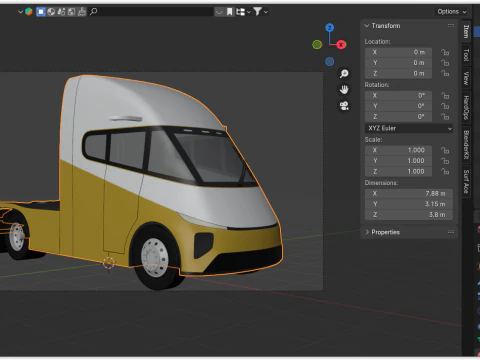Click the green negative Y gizmo circle
This screenshot has height=360, width=480.
point(317,44)
